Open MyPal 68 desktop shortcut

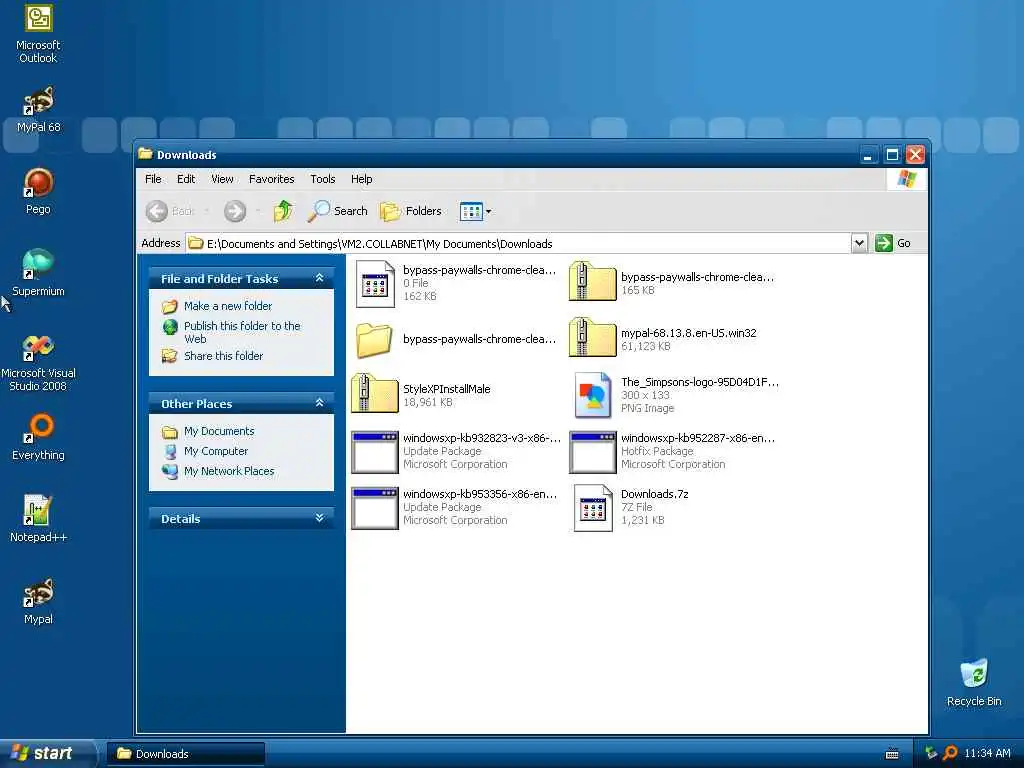(38, 109)
